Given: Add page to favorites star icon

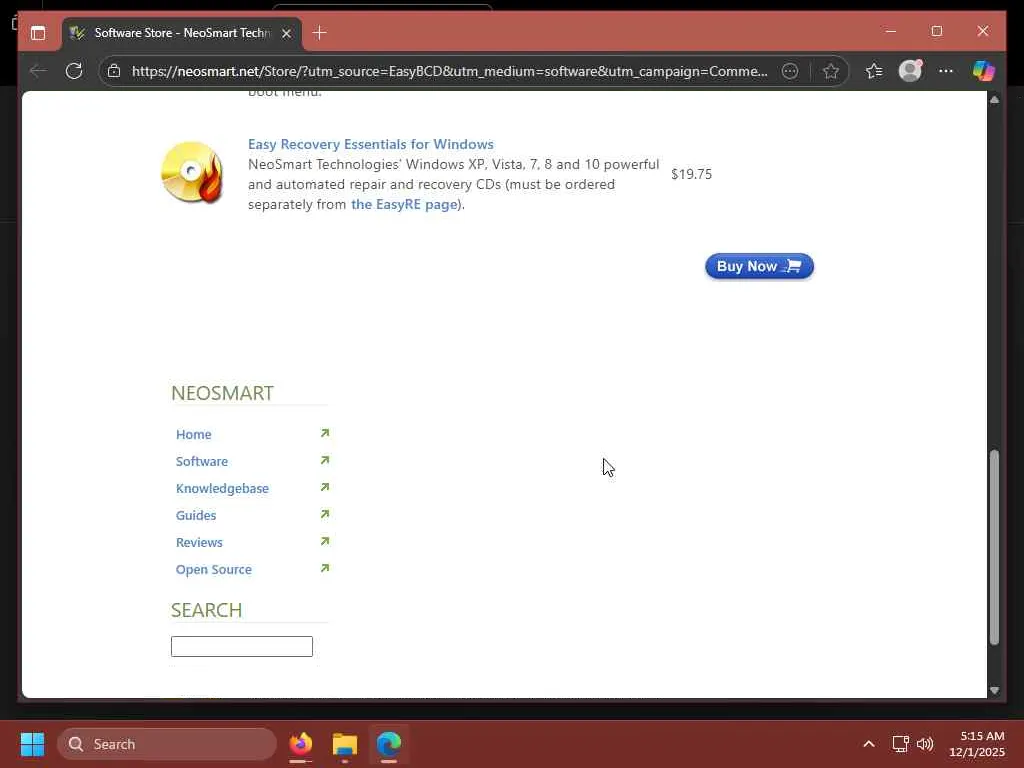Looking at the screenshot, I should click(830, 71).
